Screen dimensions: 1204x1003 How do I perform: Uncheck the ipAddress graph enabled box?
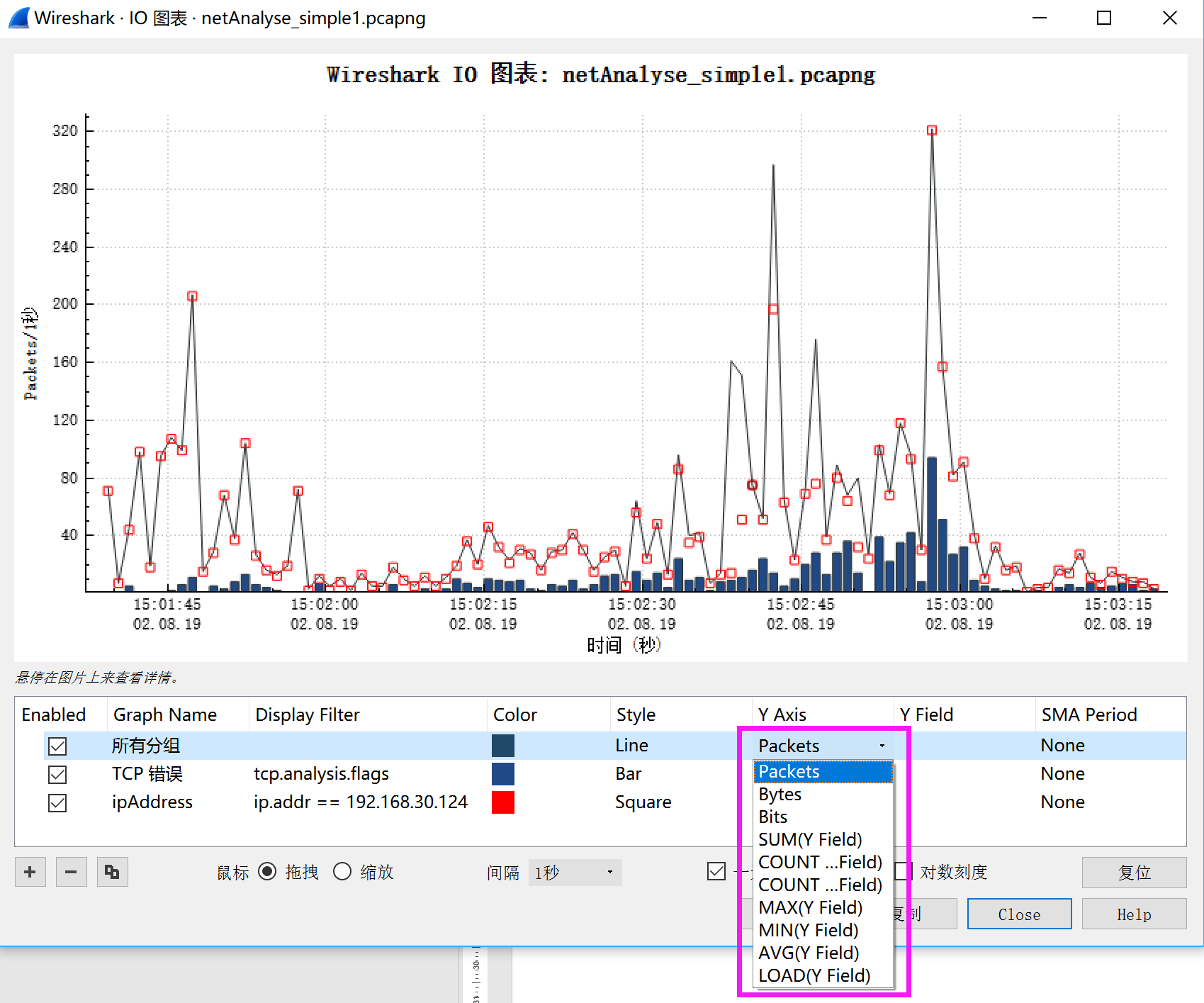[x=57, y=802]
